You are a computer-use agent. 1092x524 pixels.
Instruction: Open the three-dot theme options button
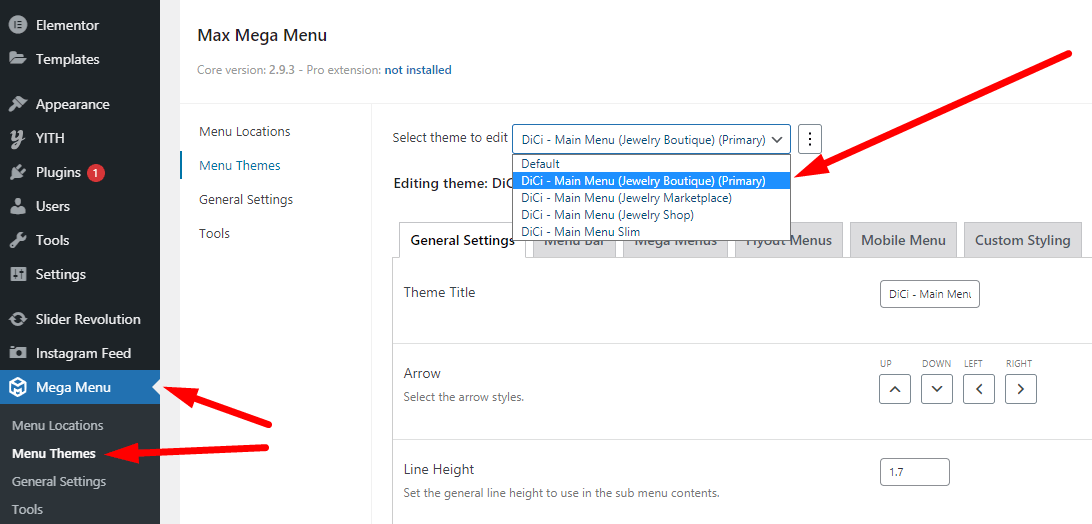tap(809, 139)
